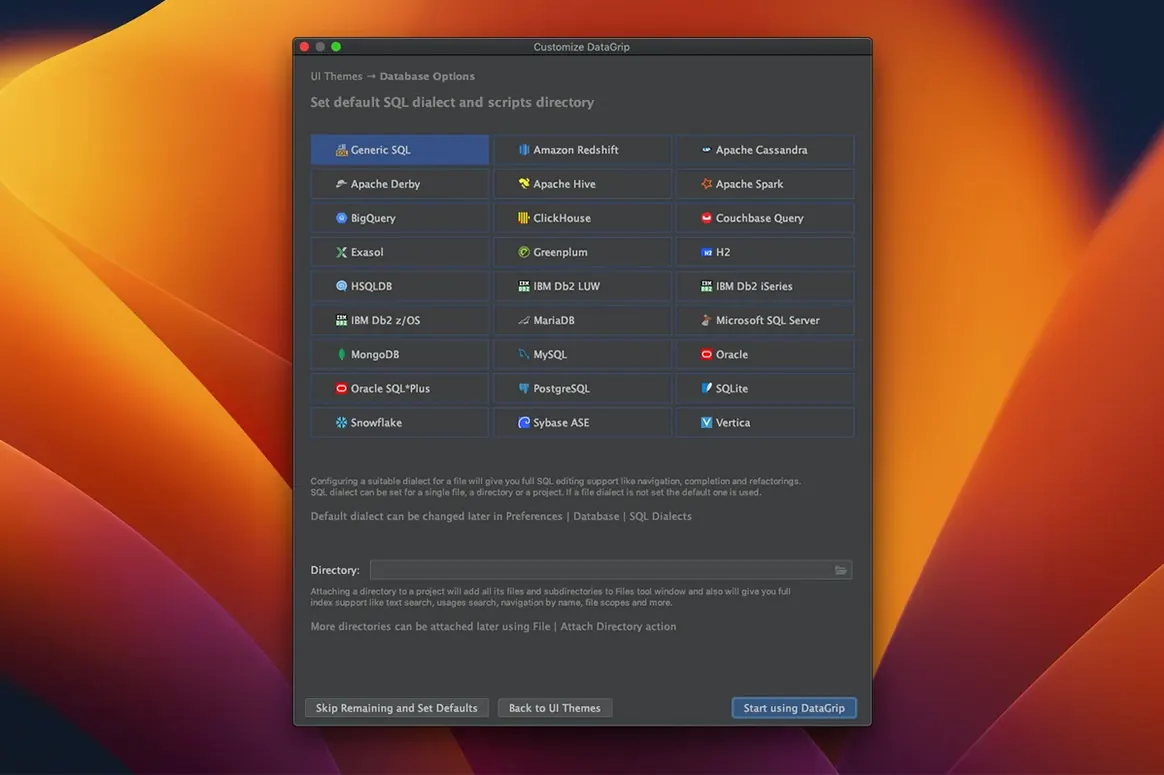Select the BigQuery icon
This screenshot has height=775, width=1164.
341,218
